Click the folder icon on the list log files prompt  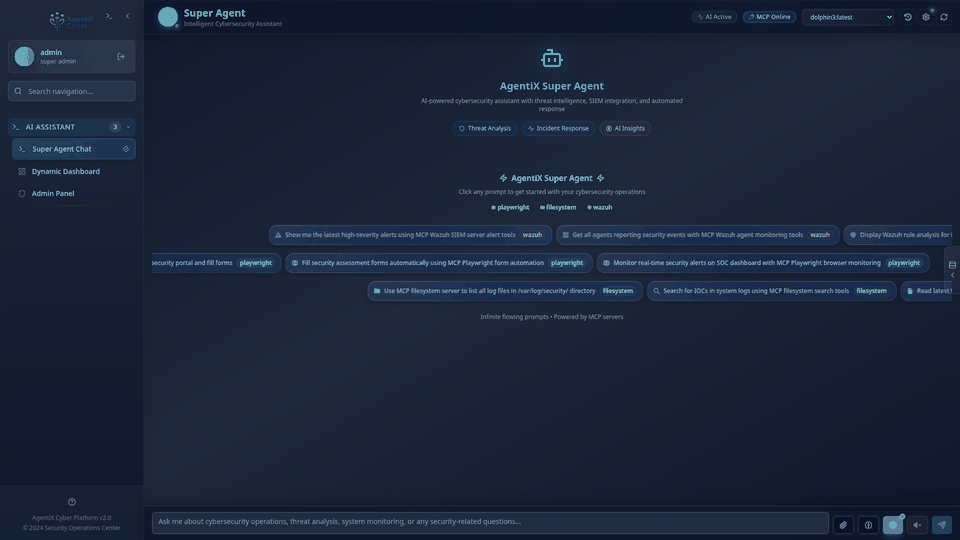pyautogui.click(x=377, y=291)
